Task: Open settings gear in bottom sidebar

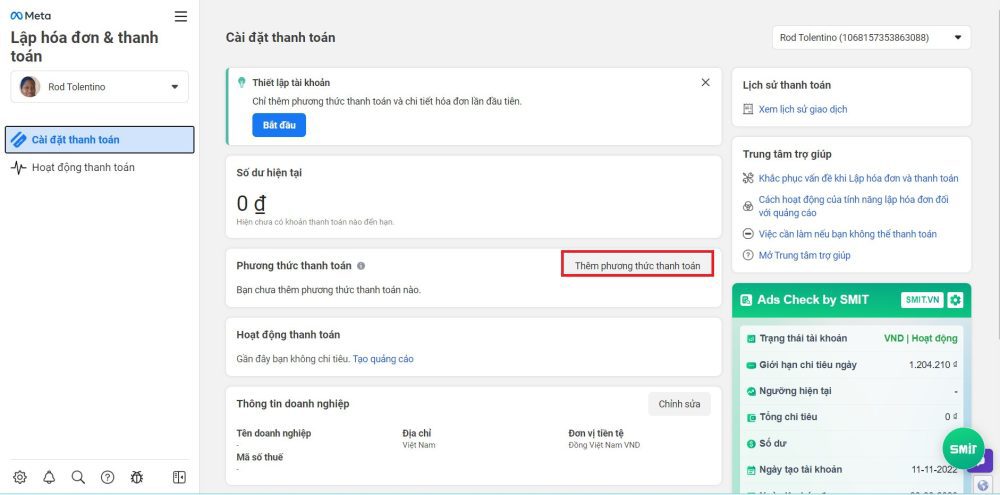Action: (20, 477)
